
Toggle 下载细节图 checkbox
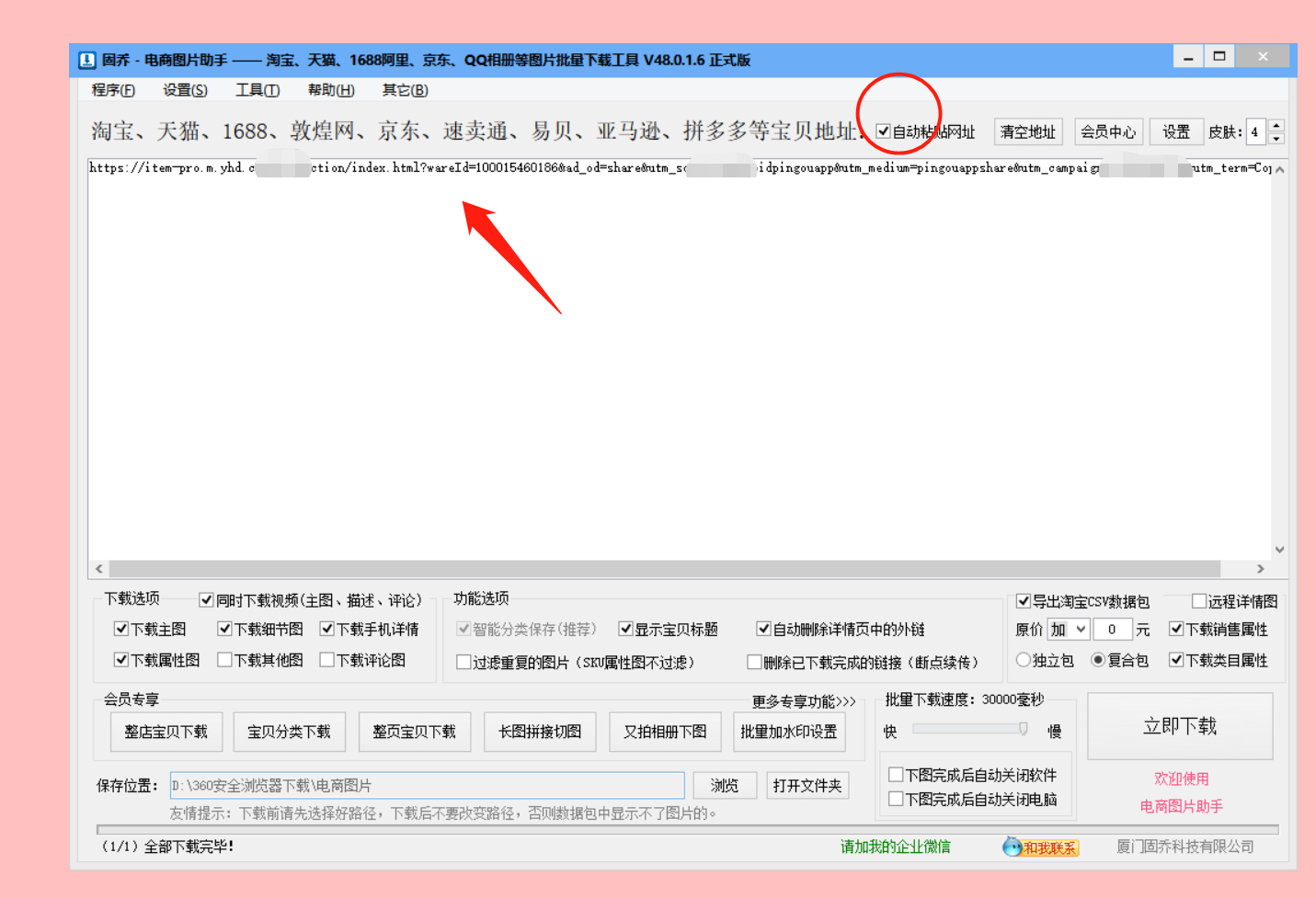point(224,629)
